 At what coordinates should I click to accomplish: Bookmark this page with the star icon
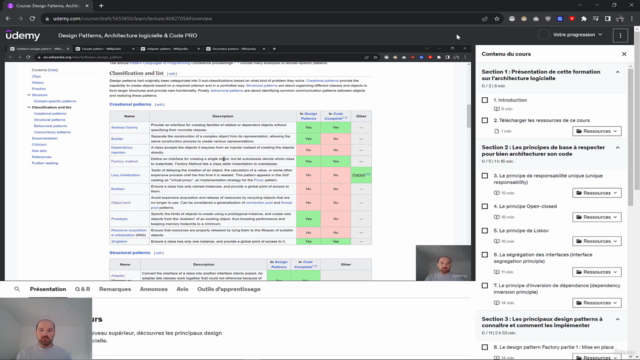497,19
